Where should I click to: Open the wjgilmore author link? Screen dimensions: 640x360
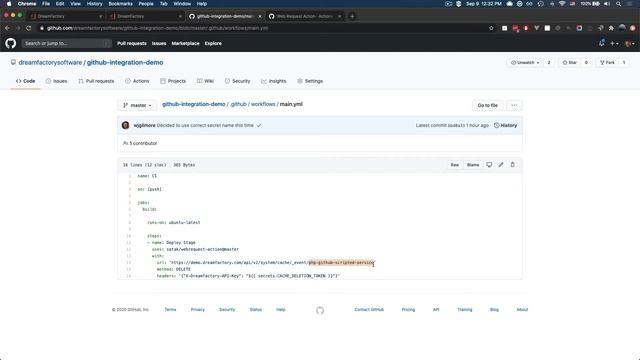tap(144, 125)
